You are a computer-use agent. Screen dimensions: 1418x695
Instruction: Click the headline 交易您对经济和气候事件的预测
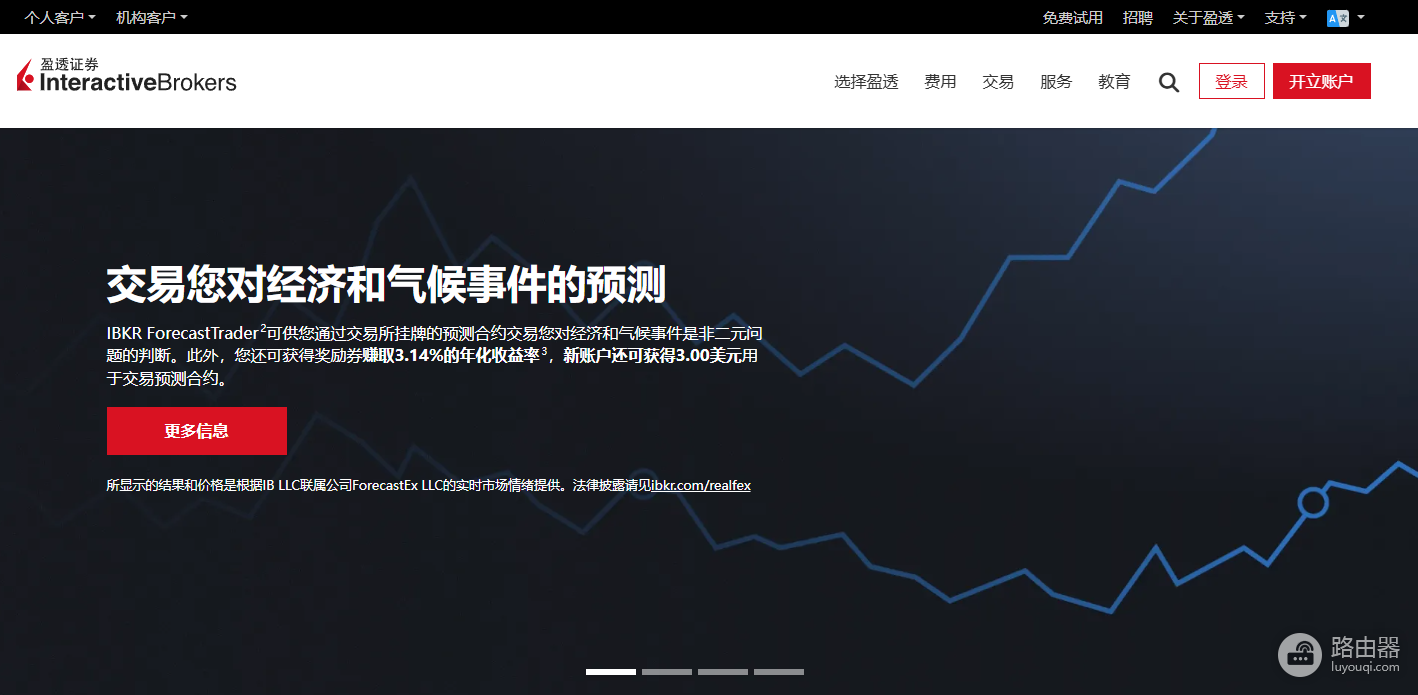click(386, 285)
